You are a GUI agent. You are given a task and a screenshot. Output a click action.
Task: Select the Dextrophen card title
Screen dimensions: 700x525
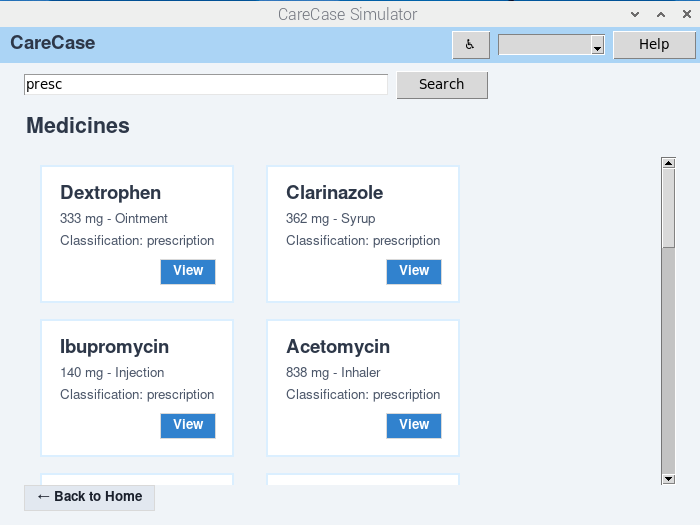tap(110, 193)
